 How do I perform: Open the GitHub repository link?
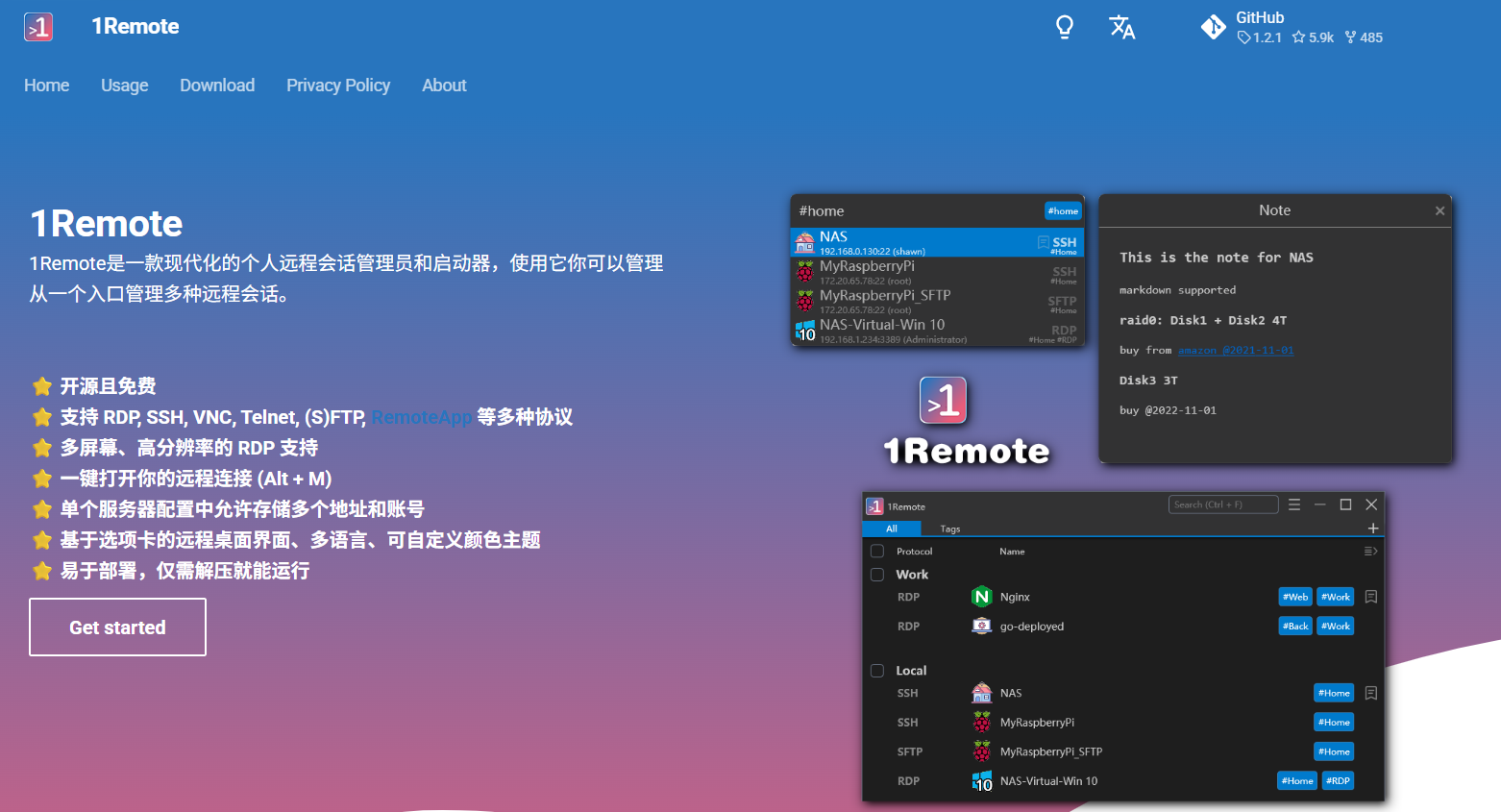[x=1292, y=27]
